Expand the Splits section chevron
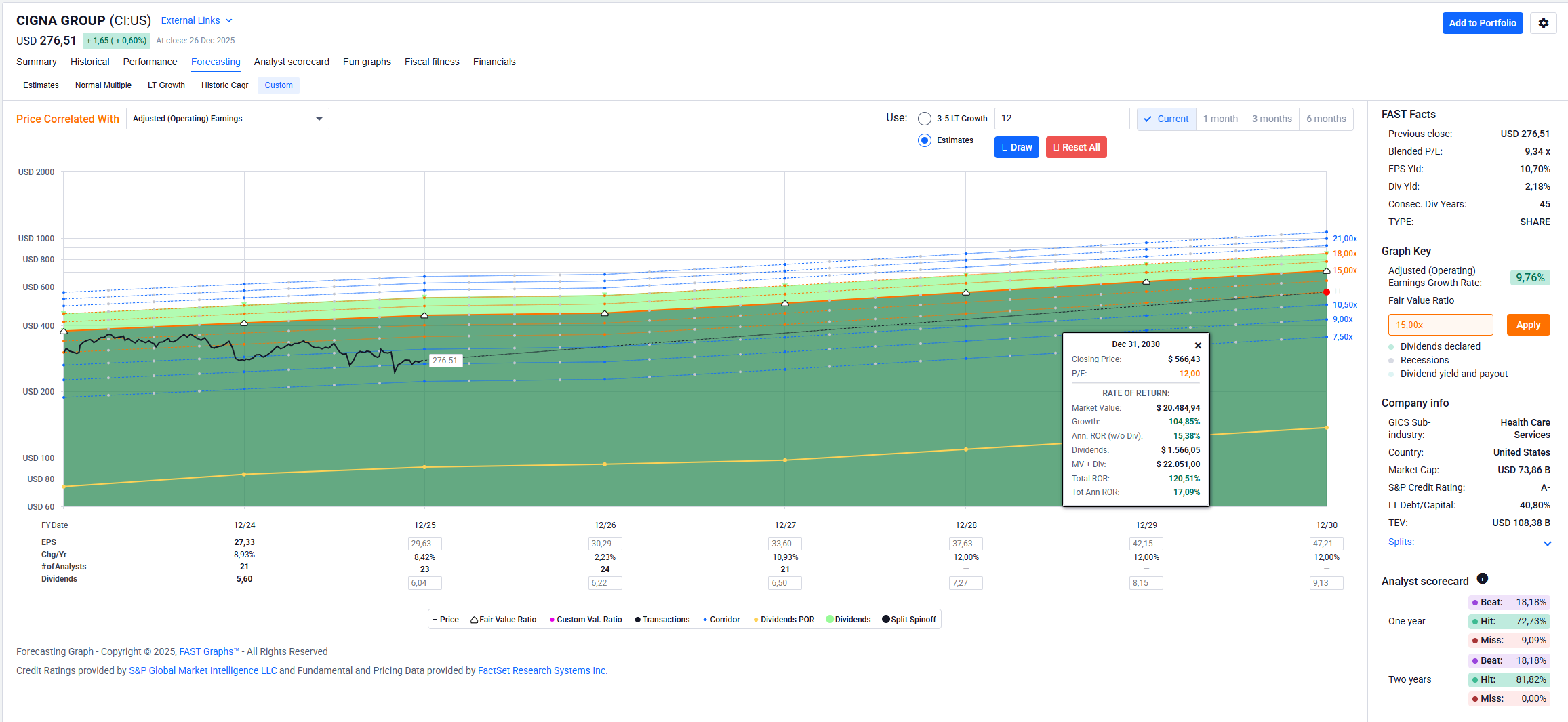 tap(1548, 543)
